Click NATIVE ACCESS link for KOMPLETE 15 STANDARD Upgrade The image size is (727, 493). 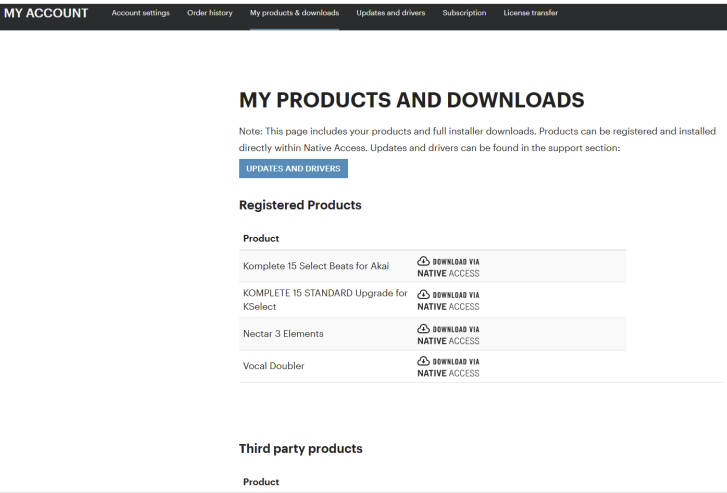pos(448,307)
